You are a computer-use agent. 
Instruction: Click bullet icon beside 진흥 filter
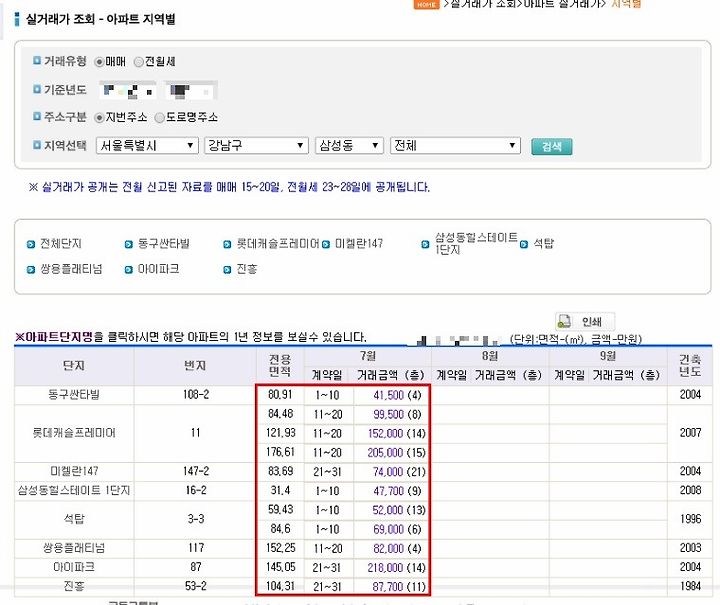[x=227, y=270]
